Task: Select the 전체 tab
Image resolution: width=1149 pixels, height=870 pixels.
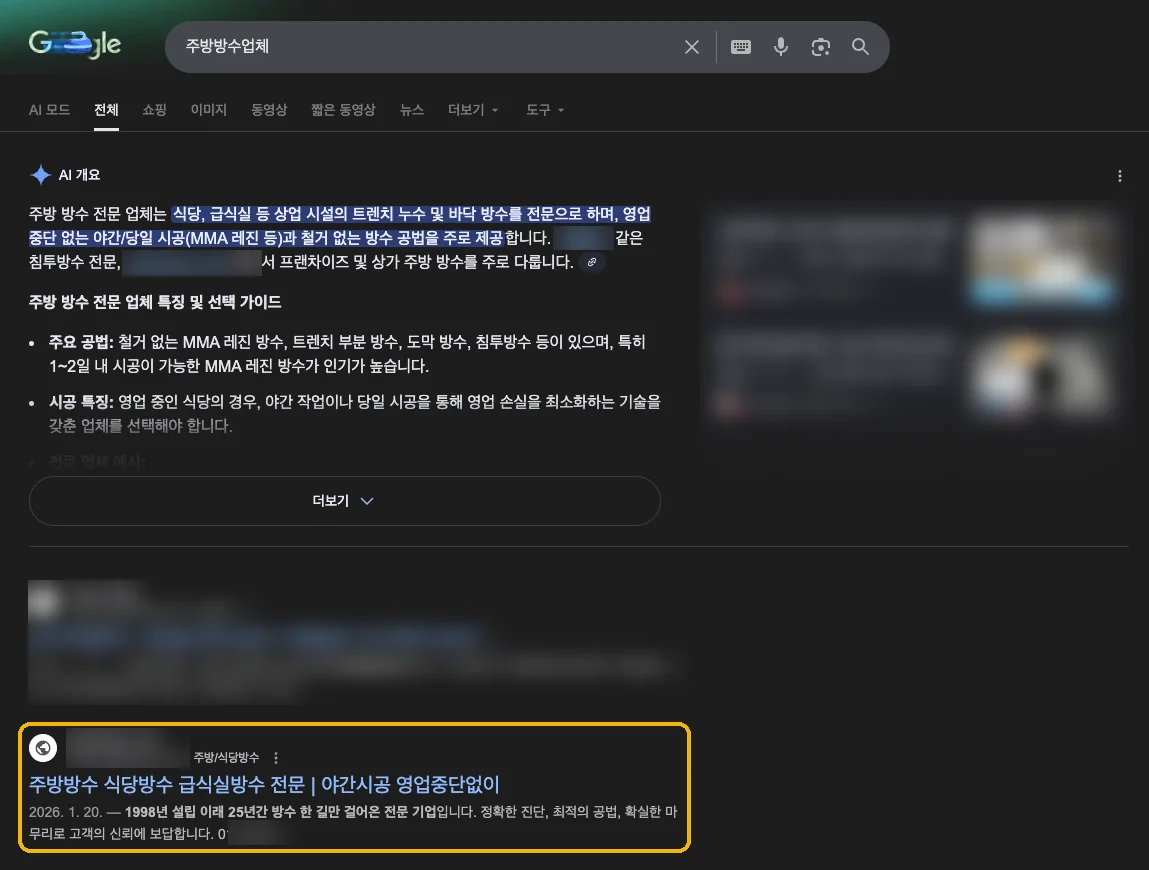Action: pyautogui.click(x=106, y=110)
